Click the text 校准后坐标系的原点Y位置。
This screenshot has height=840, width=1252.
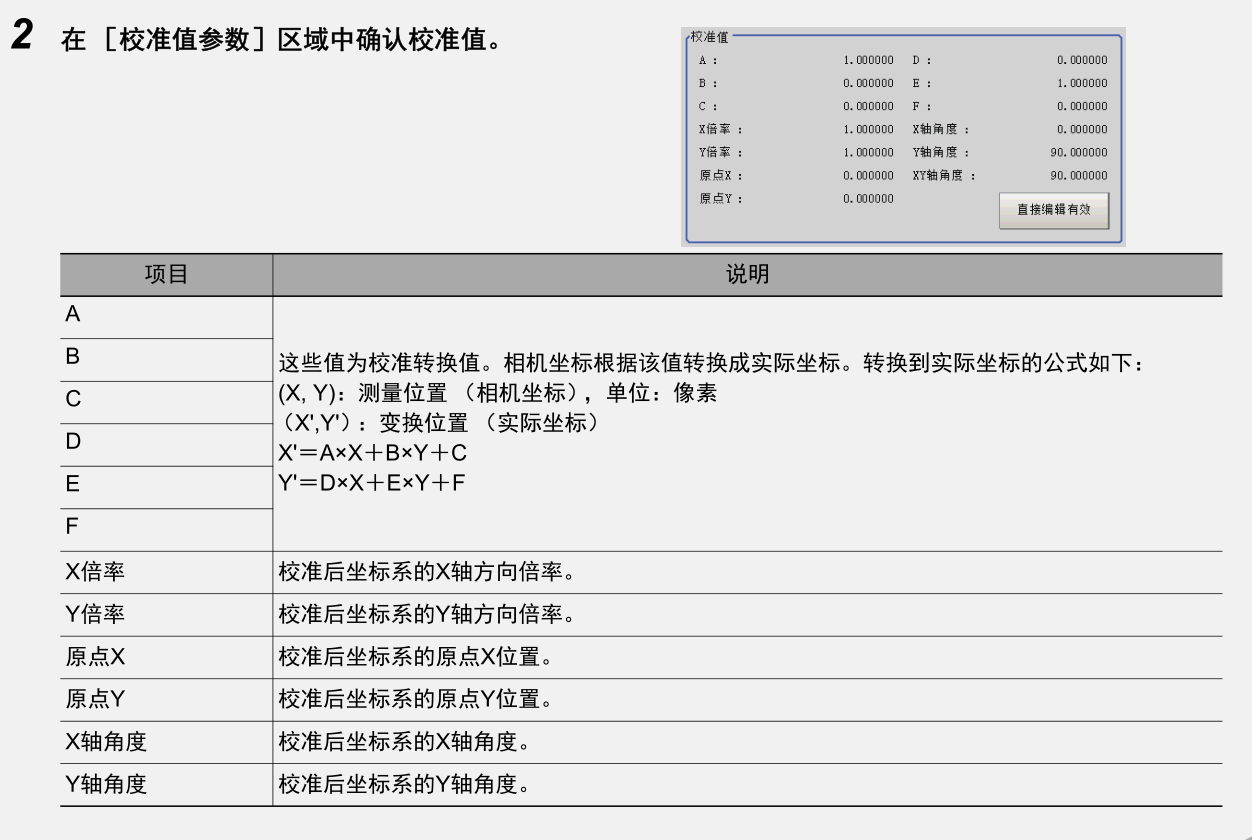pos(416,699)
